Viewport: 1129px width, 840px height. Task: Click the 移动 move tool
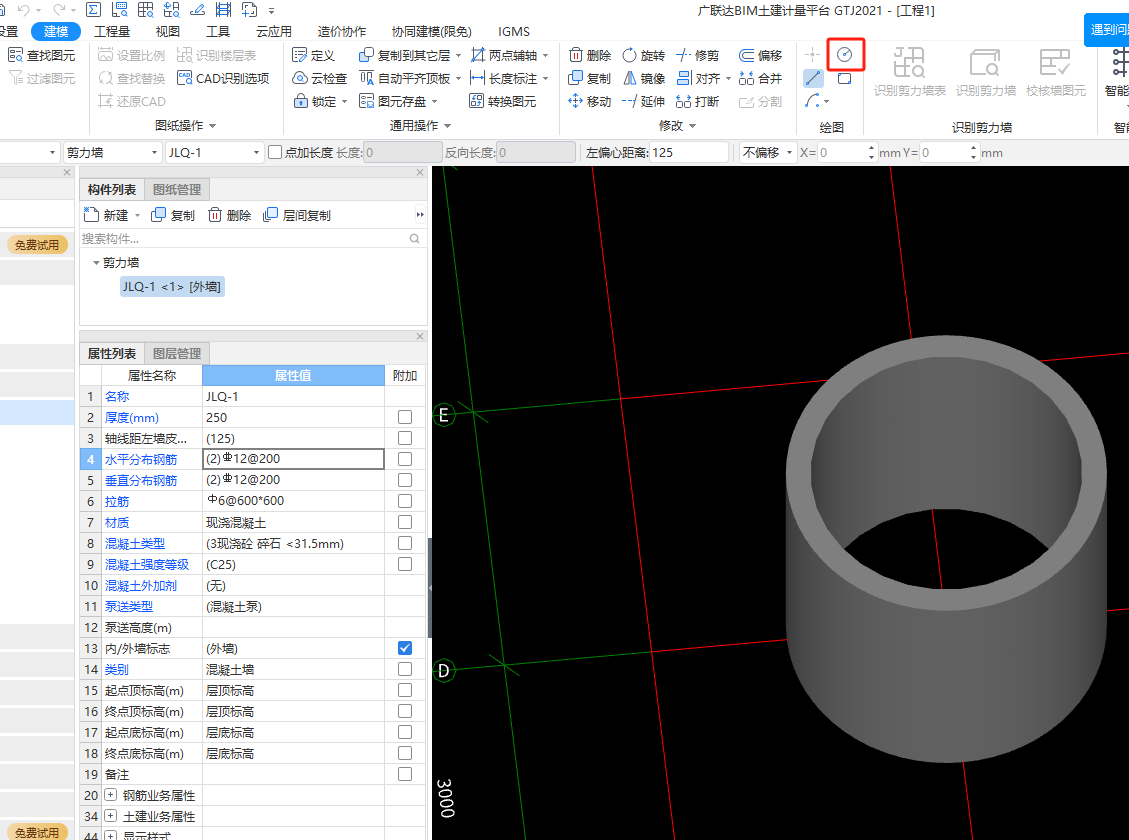(590, 101)
